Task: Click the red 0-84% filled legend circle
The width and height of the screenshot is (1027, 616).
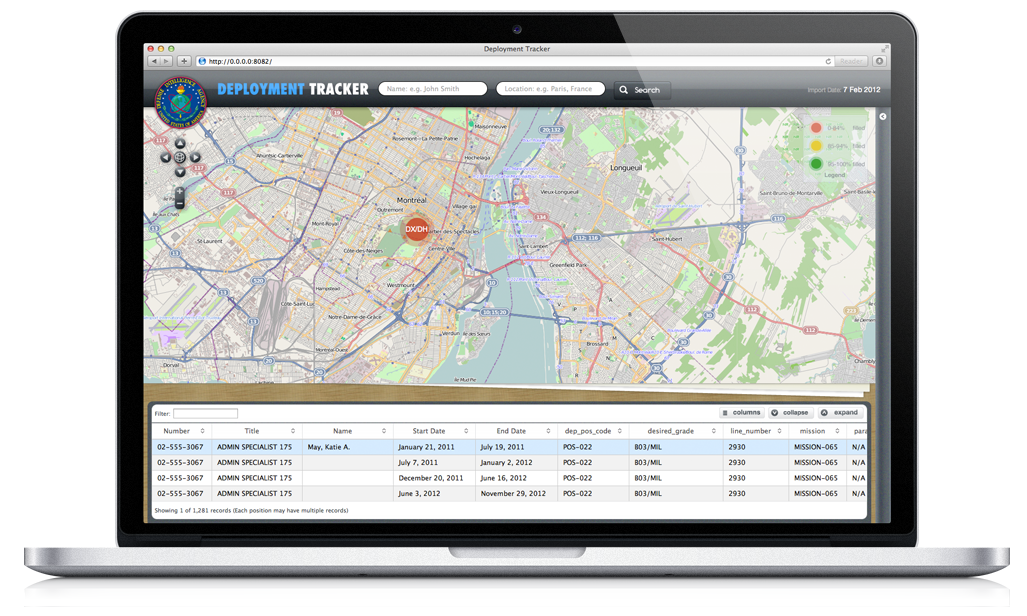Action: pyautogui.click(x=816, y=128)
